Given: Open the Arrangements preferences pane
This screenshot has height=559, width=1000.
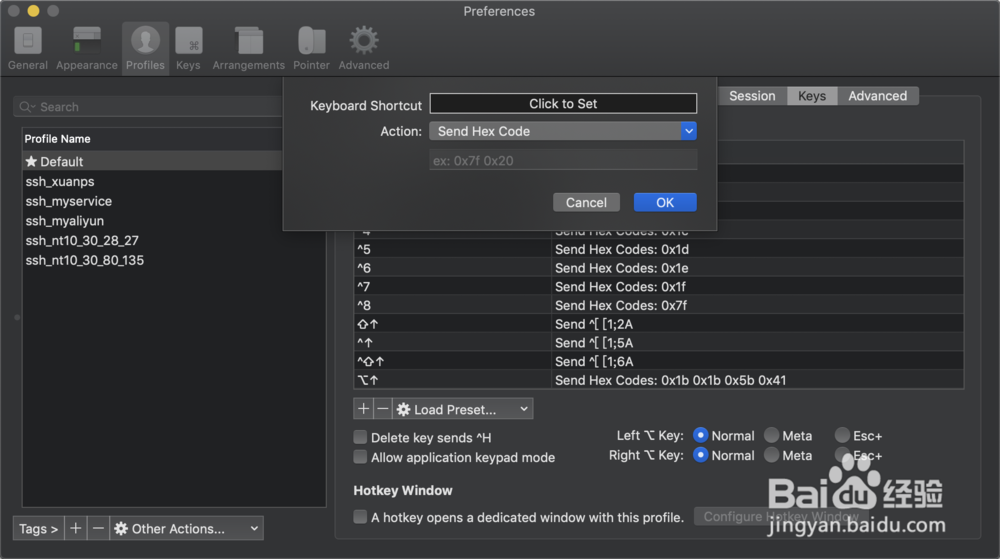Looking at the screenshot, I should click(248, 47).
